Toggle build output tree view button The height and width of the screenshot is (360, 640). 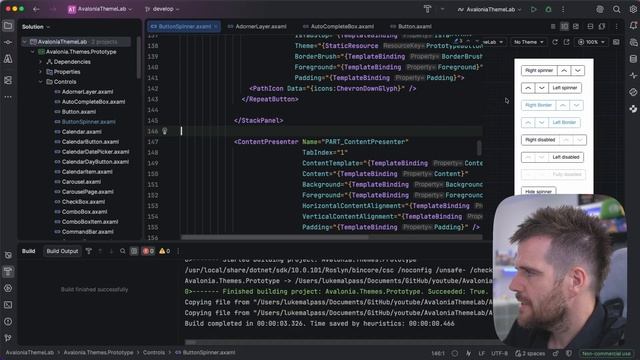point(134,251)
